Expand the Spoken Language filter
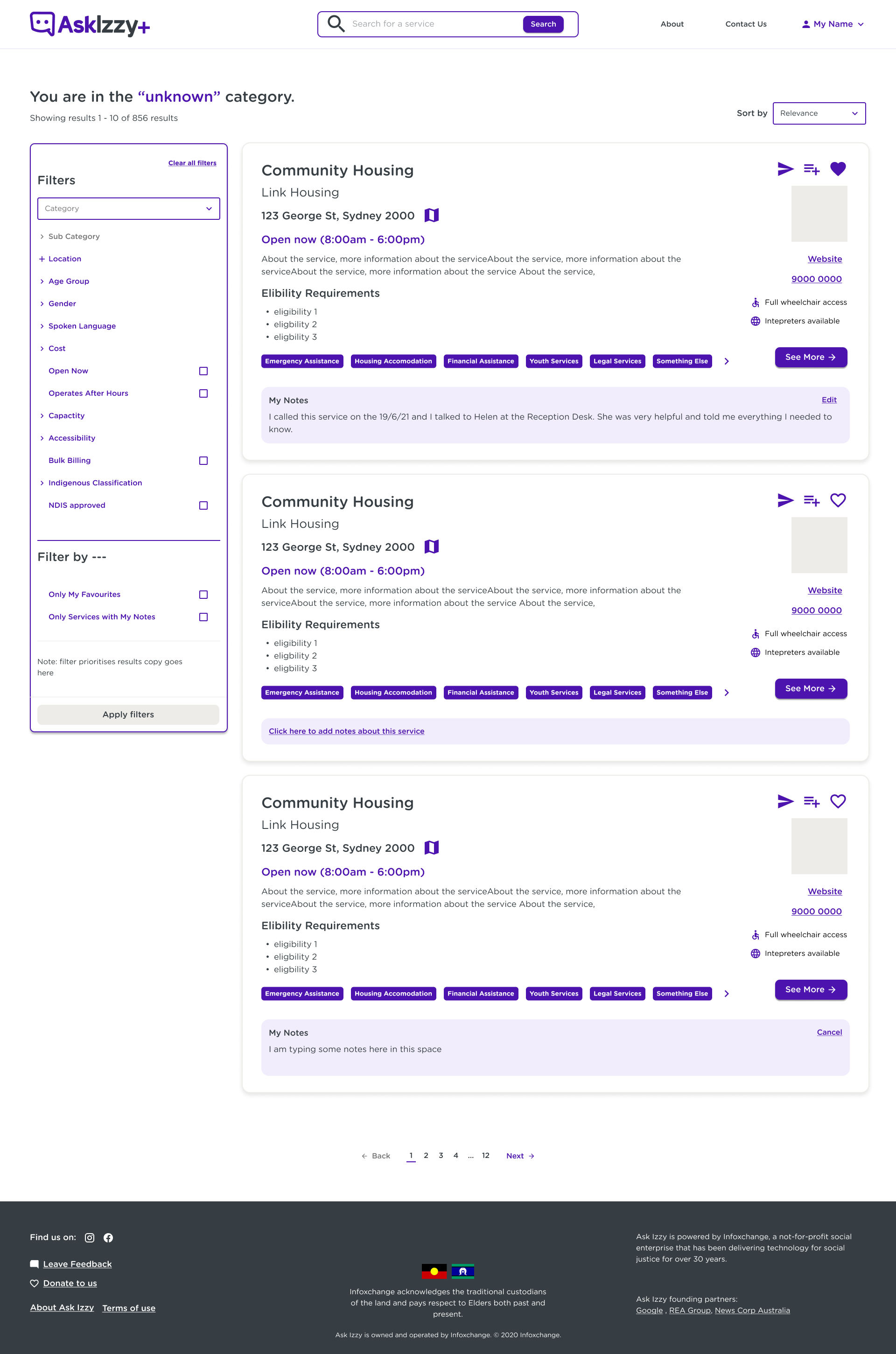The width and height of the screenshot is (896, 1354). [x=82, y=326]
